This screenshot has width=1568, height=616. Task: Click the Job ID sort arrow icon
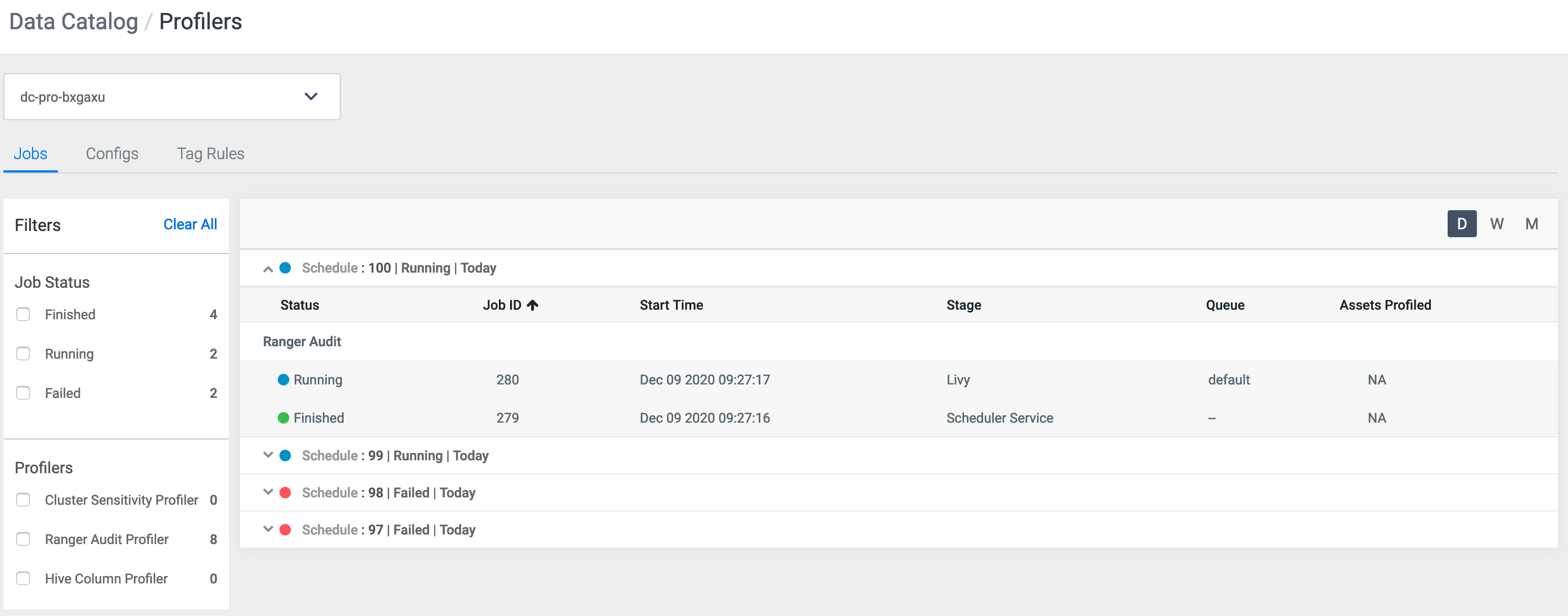point(533,305)
